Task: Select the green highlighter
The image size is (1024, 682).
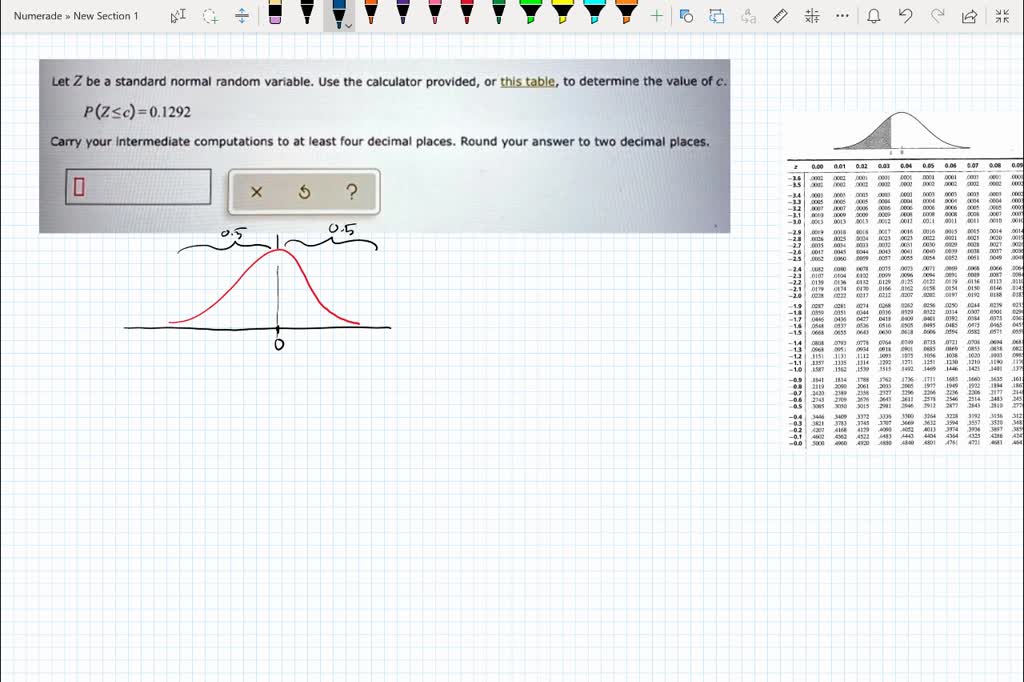Action: coord(530,14)
